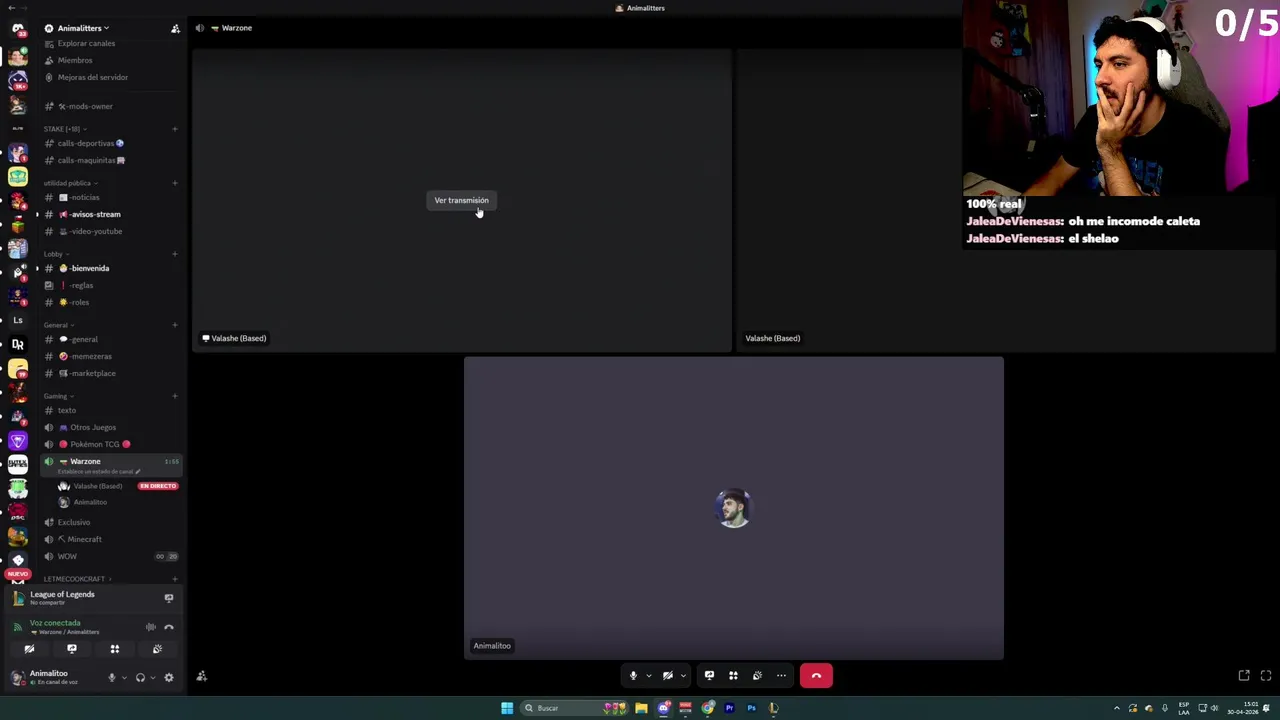Collapse the General category
Screen dimensions: 1280x720
coord(57,325)
